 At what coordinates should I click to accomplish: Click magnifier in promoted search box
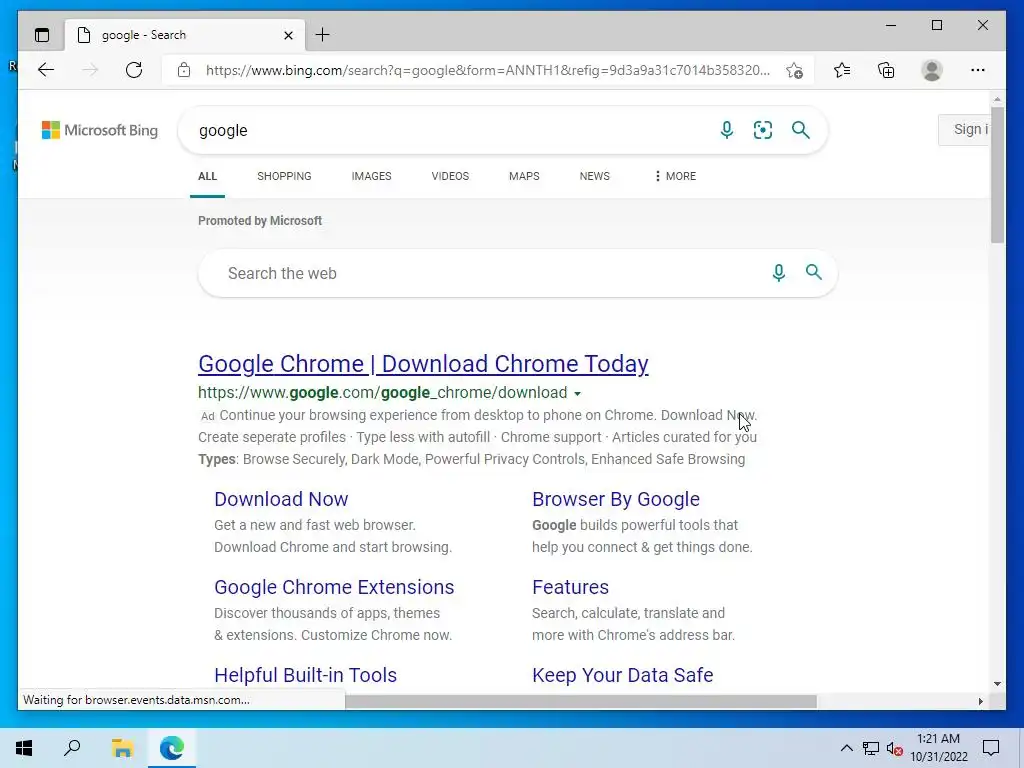pos(814,272)
